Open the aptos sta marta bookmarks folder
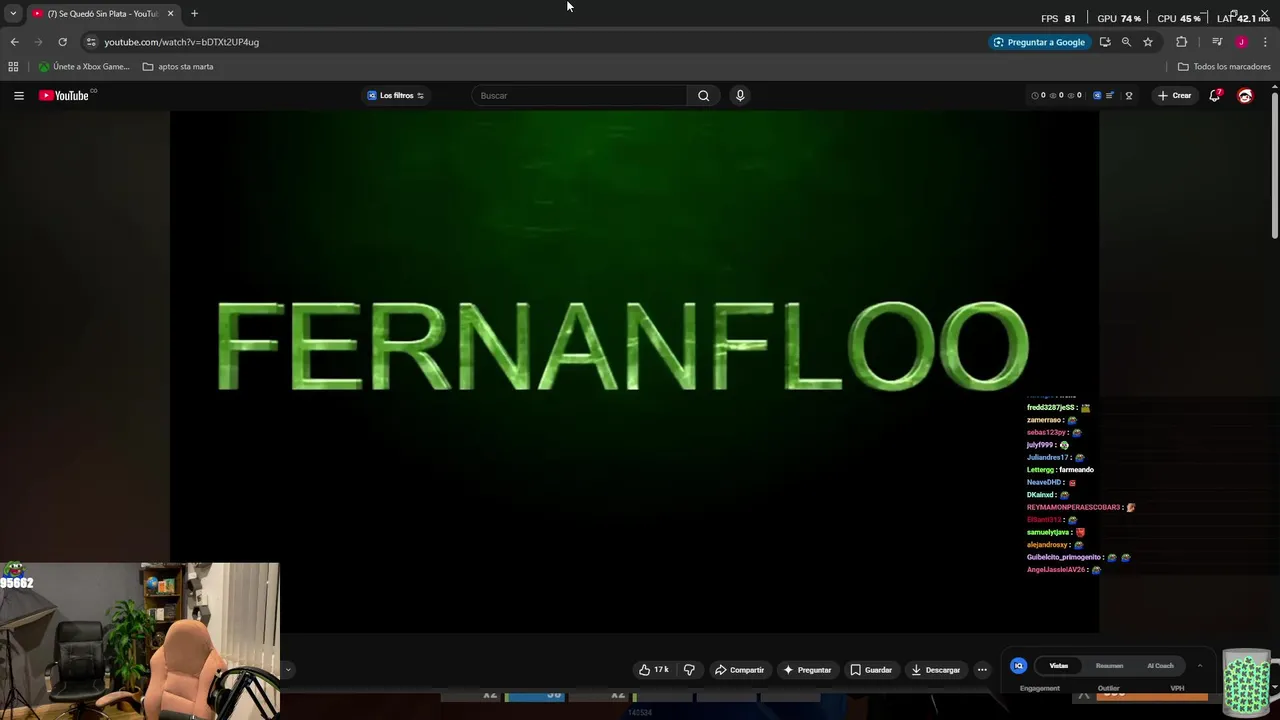This screenshot has width=1280, height=720. 178,67
